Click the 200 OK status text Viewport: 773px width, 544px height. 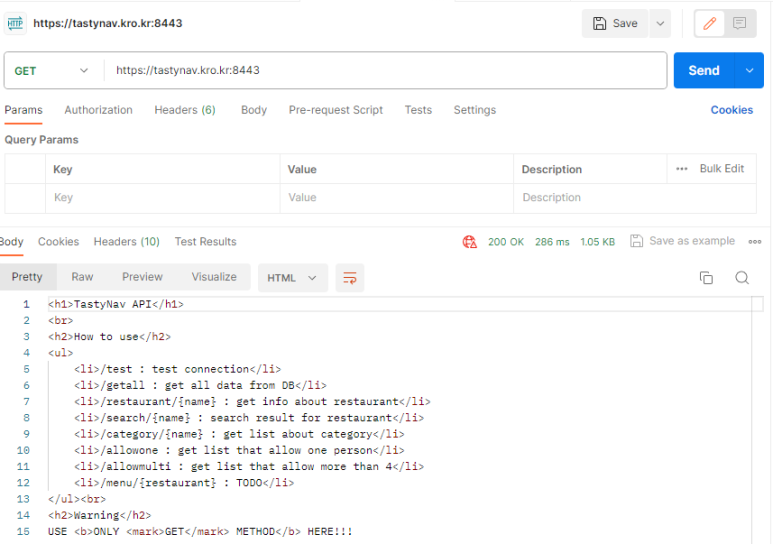[506, 242]
